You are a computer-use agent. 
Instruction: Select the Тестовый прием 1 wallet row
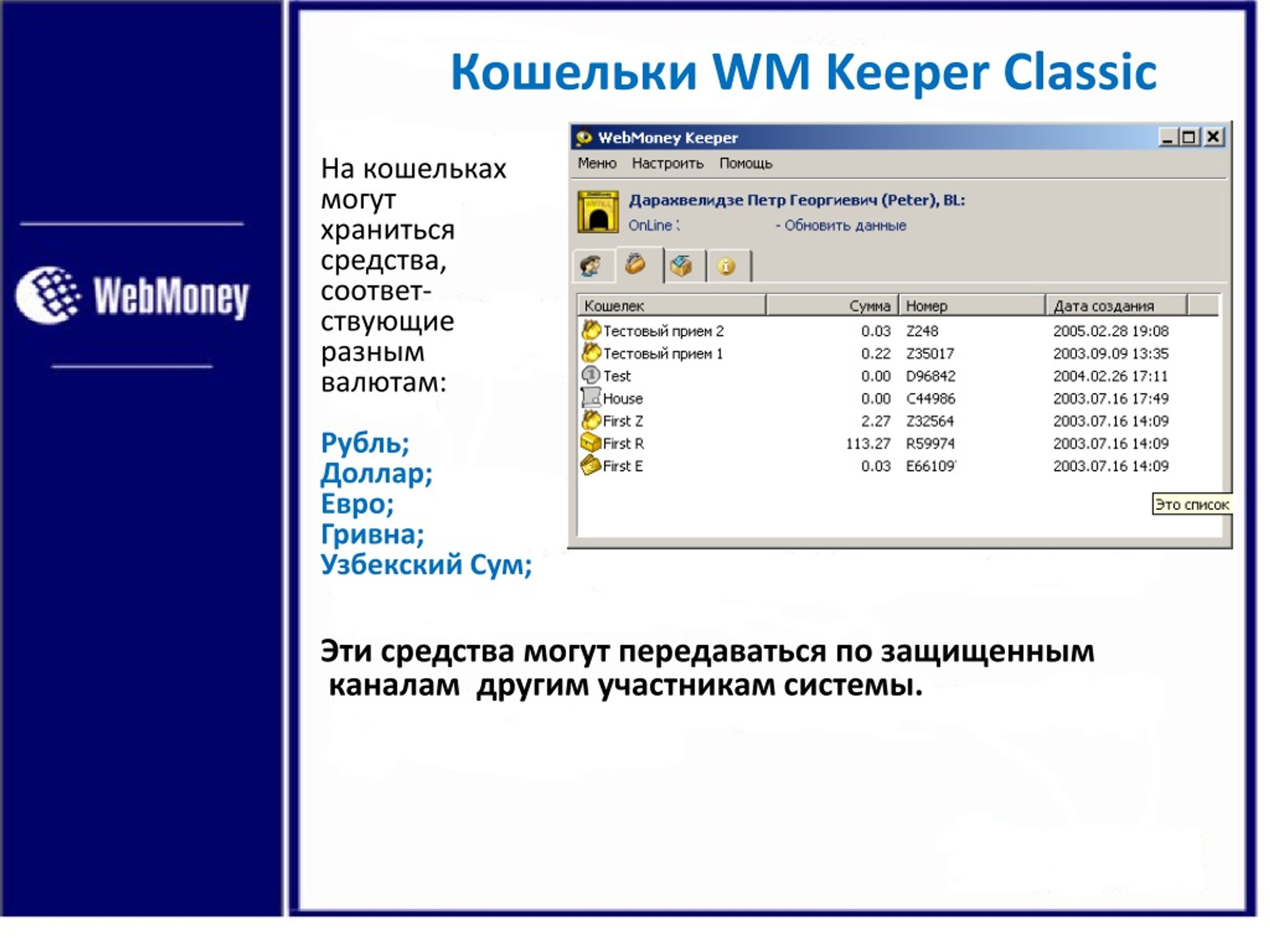click(898, 353)
